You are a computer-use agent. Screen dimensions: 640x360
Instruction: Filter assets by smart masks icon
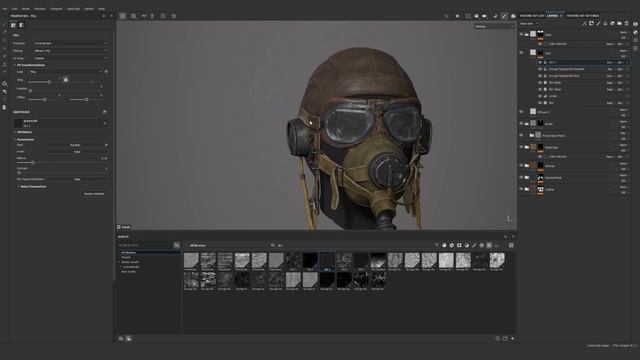[x=459, y=245]
